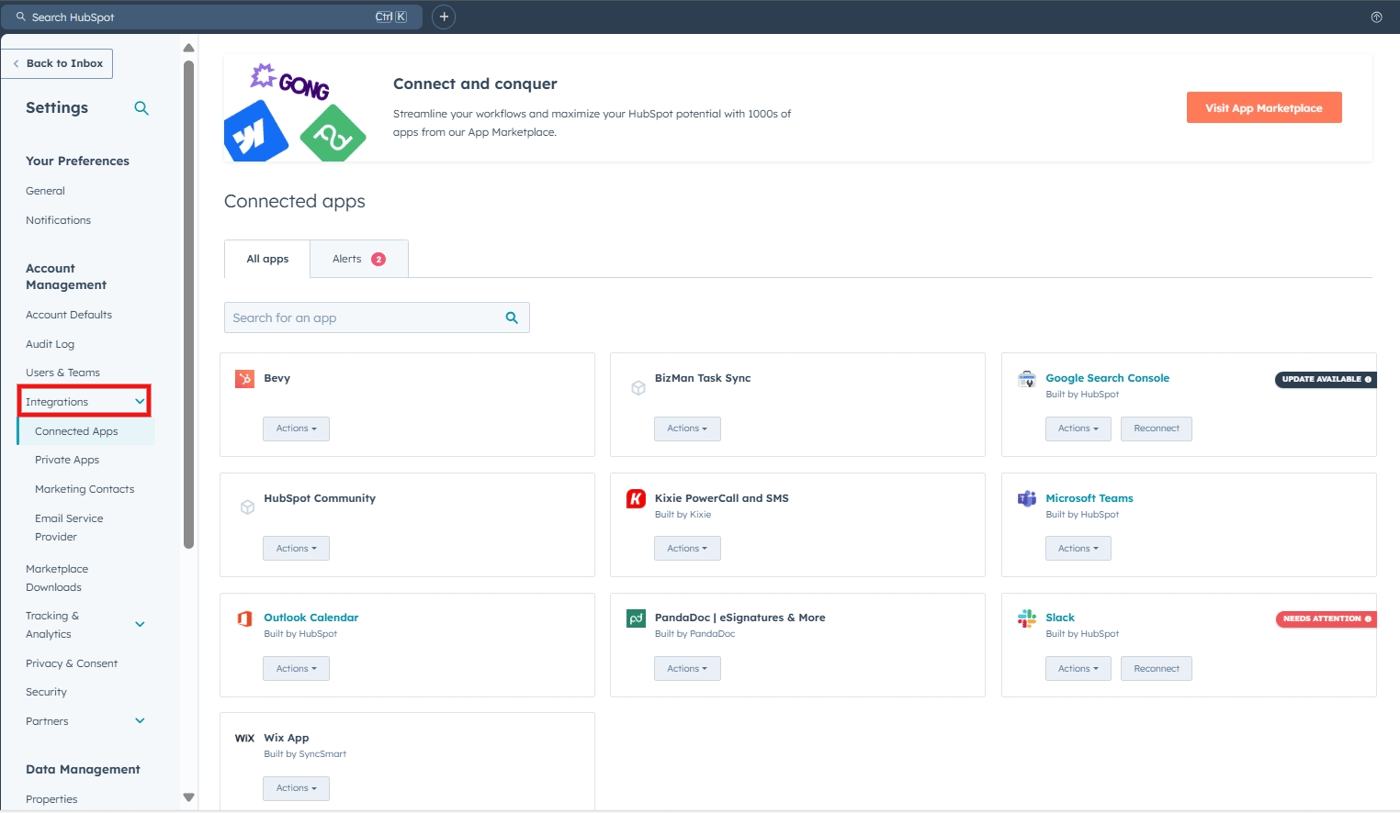Open Account Defaults settings
The height and width of the screenshot is (813, 1400).
(x=69, y=315)
